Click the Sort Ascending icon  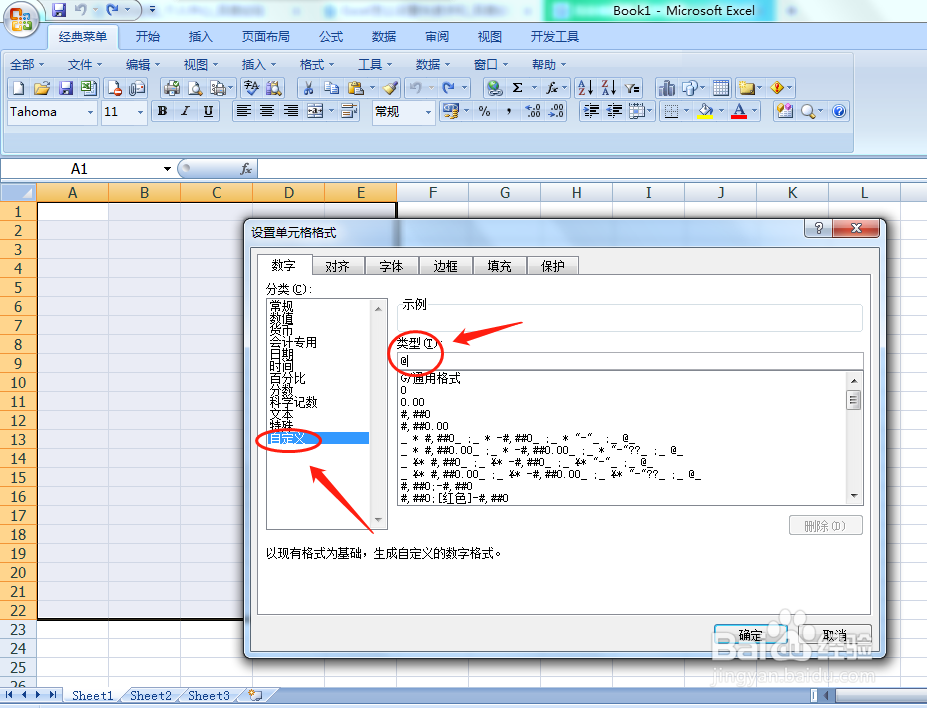point(583,88)
